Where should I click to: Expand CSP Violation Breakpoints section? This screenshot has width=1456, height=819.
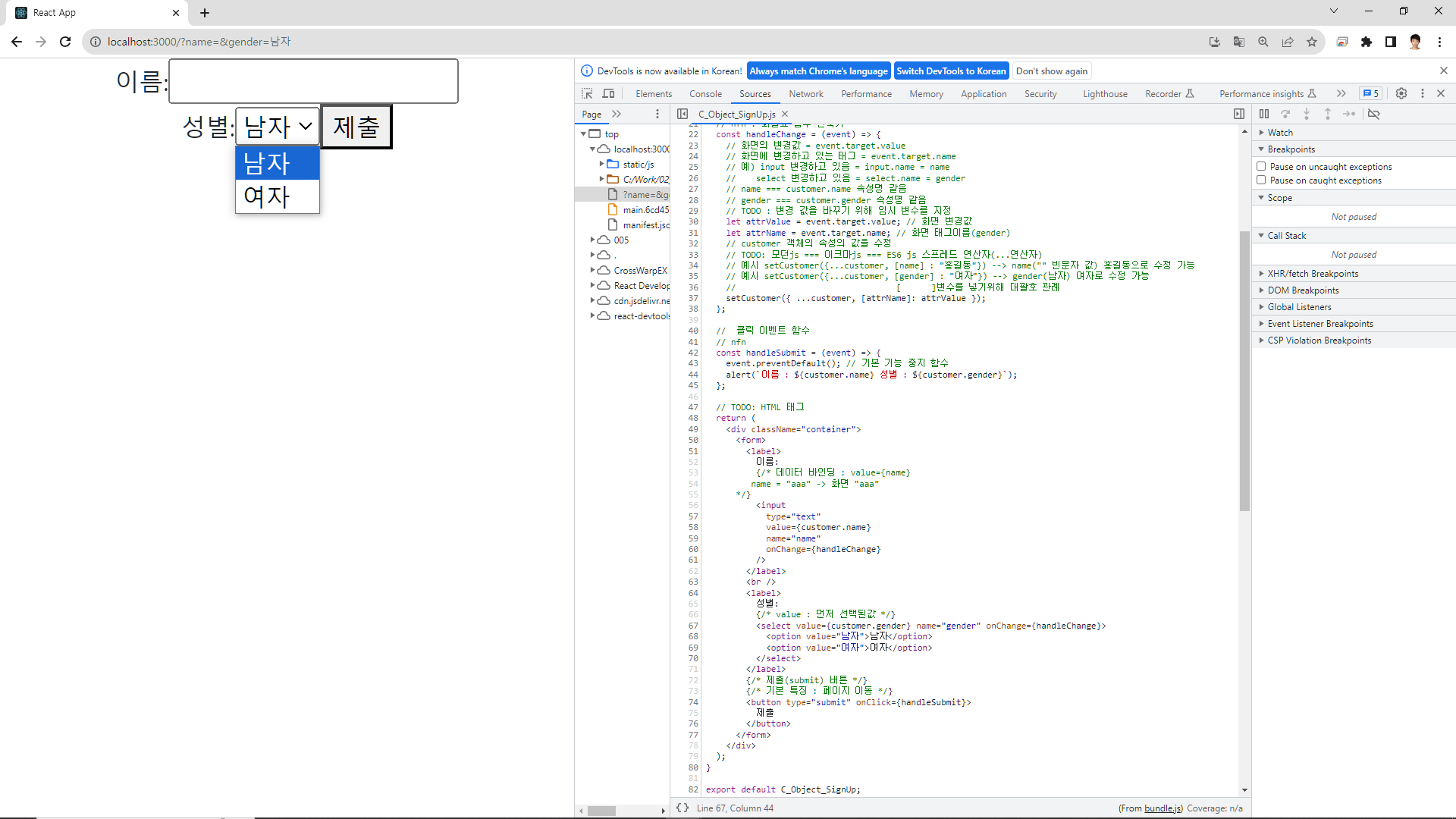pos(1354,340)
